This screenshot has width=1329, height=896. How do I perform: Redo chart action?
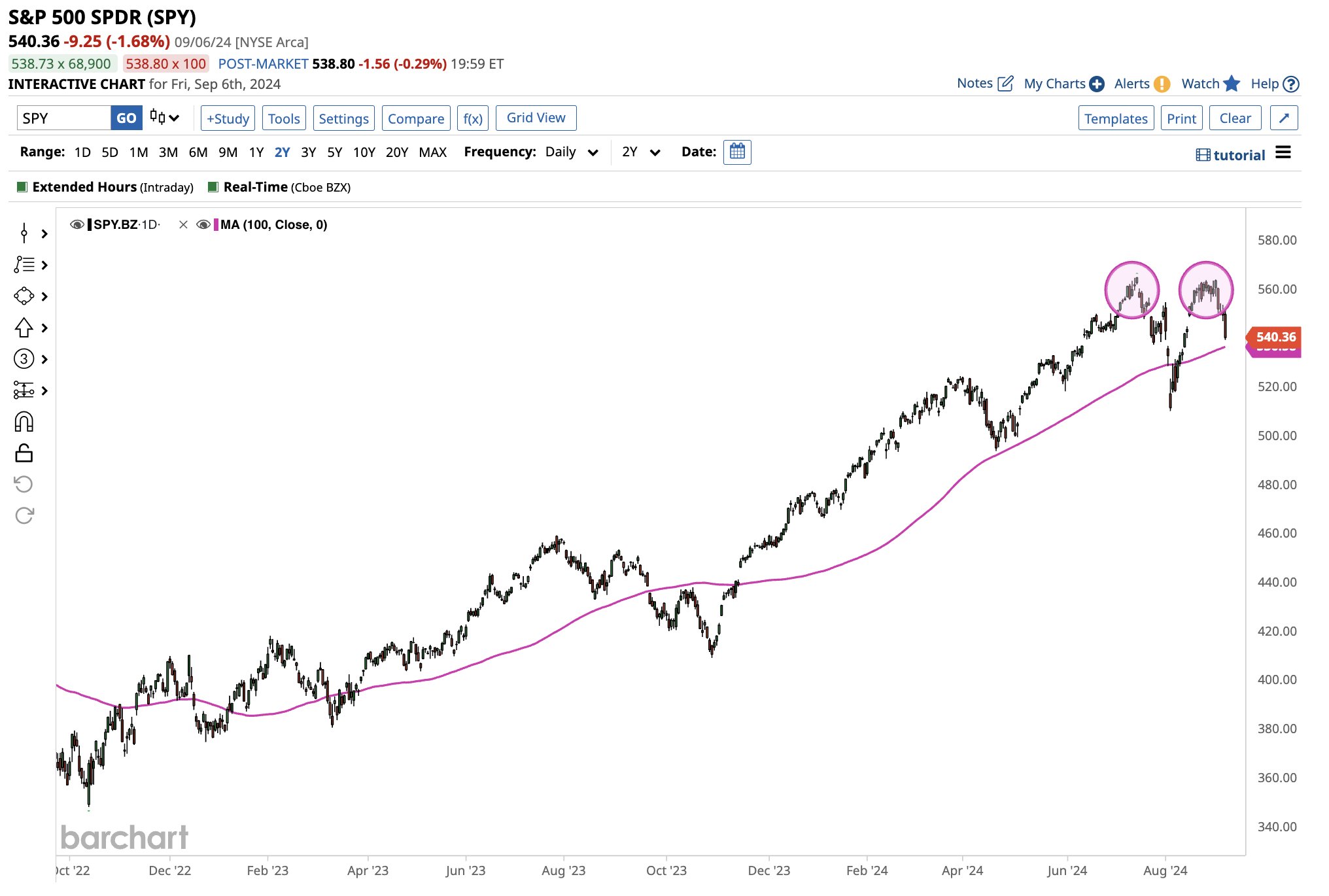tap(24, 515)
